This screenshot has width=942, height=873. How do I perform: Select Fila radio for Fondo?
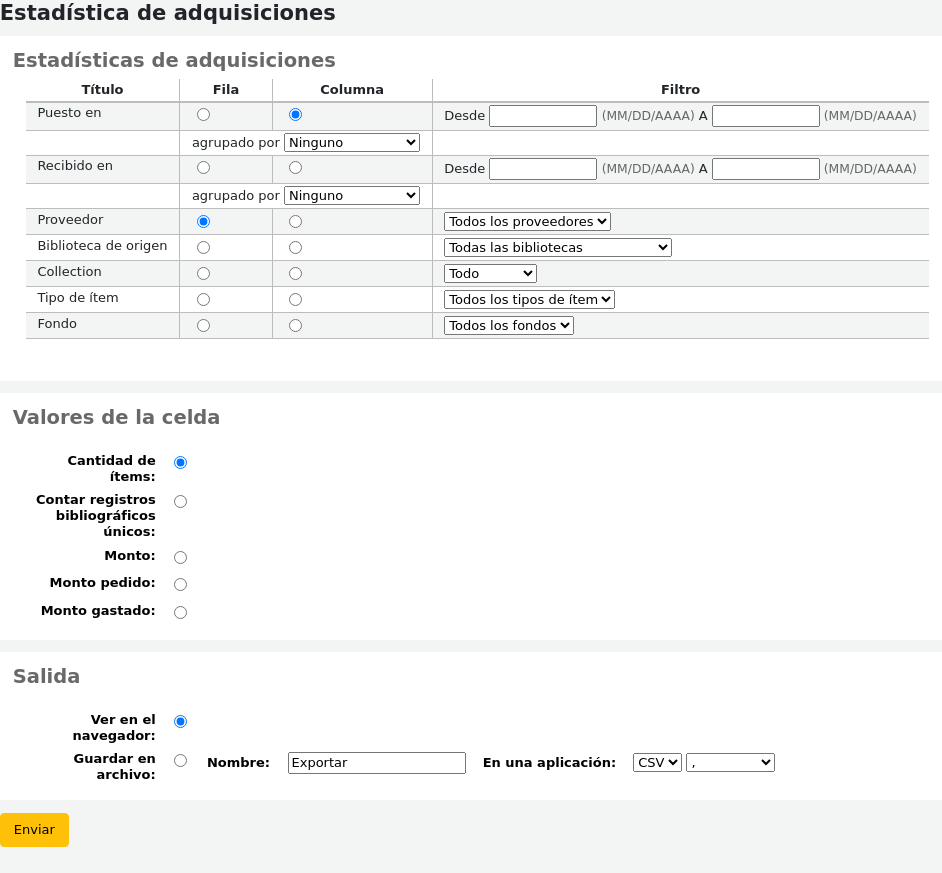tap(204, 326)
